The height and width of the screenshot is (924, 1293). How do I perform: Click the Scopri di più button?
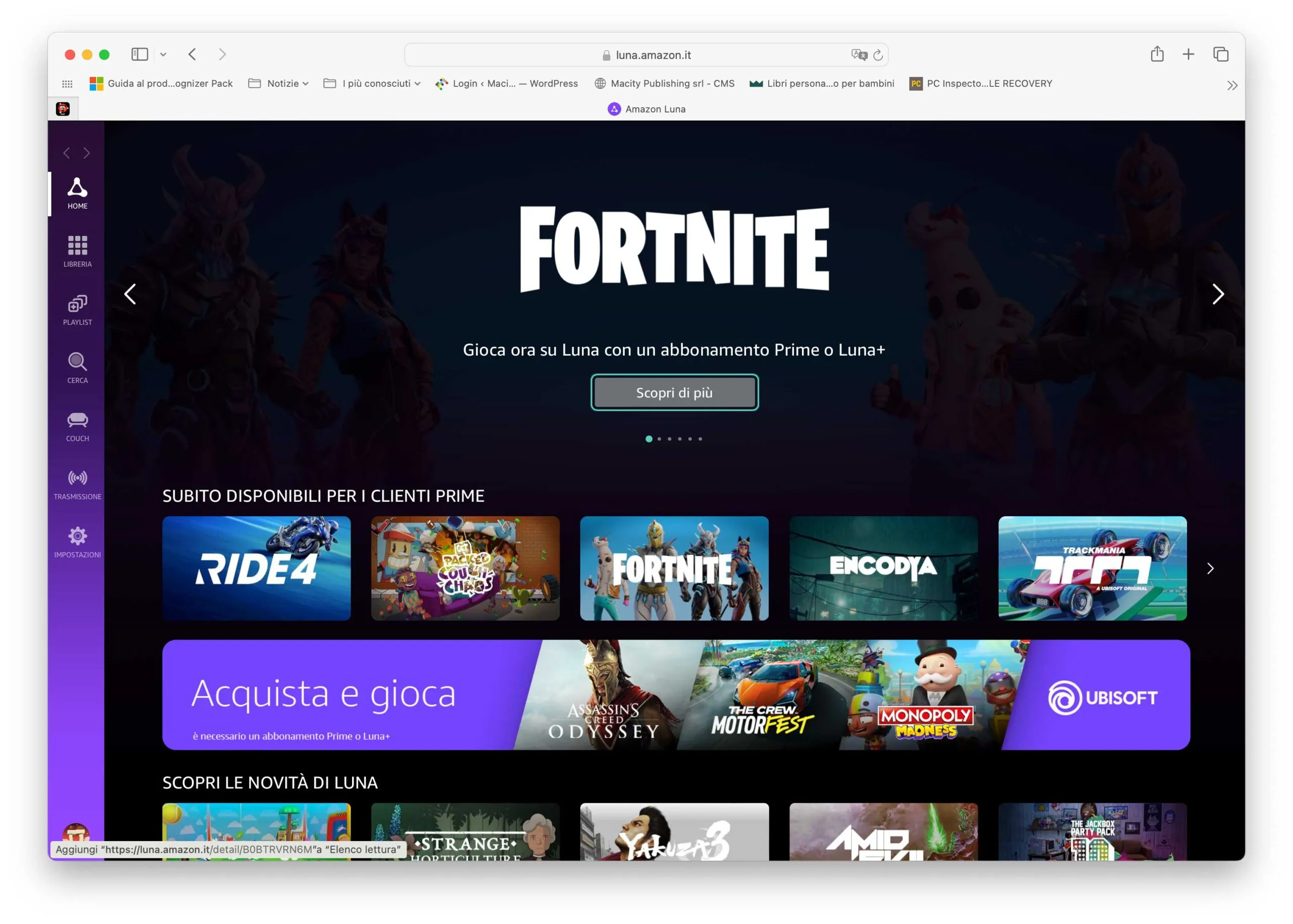point(675,392)
